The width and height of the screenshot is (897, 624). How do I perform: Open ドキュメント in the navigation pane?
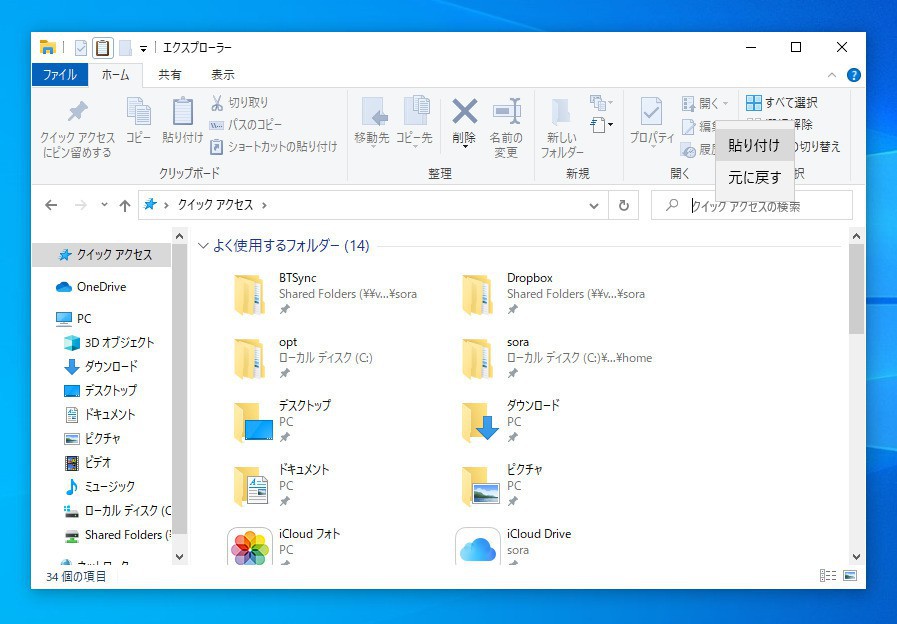pos(100,415)
